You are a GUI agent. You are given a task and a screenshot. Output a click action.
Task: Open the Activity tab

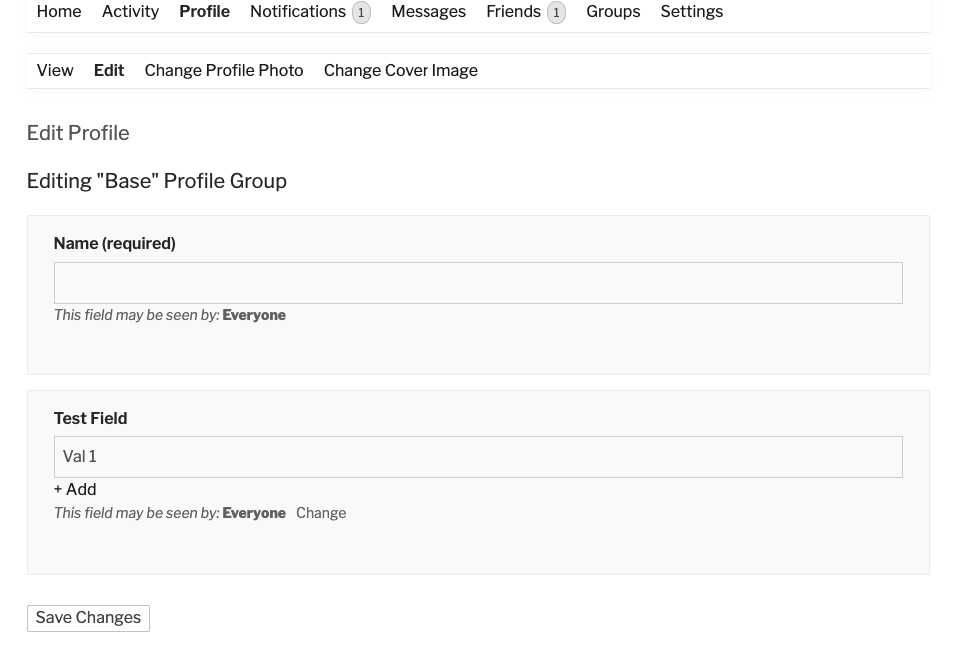pyautogui.click(x=130, y=12)
